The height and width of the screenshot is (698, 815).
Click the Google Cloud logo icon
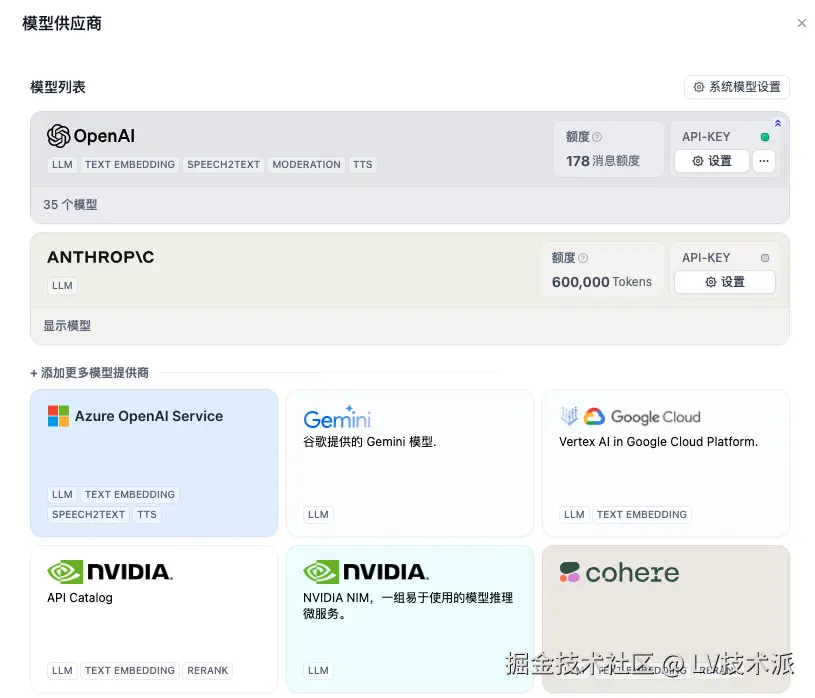[594, 417]
